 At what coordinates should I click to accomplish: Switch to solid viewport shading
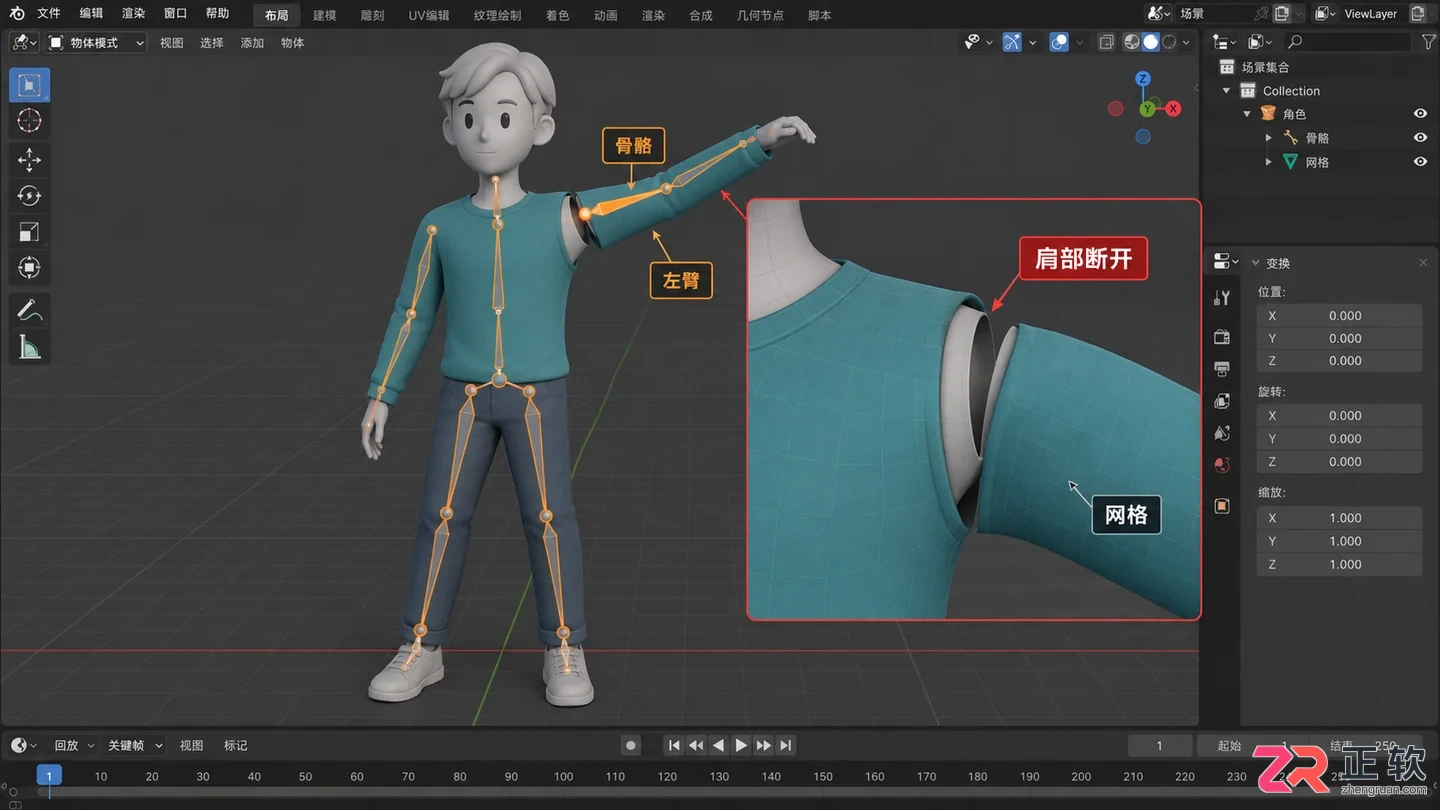1151,42
